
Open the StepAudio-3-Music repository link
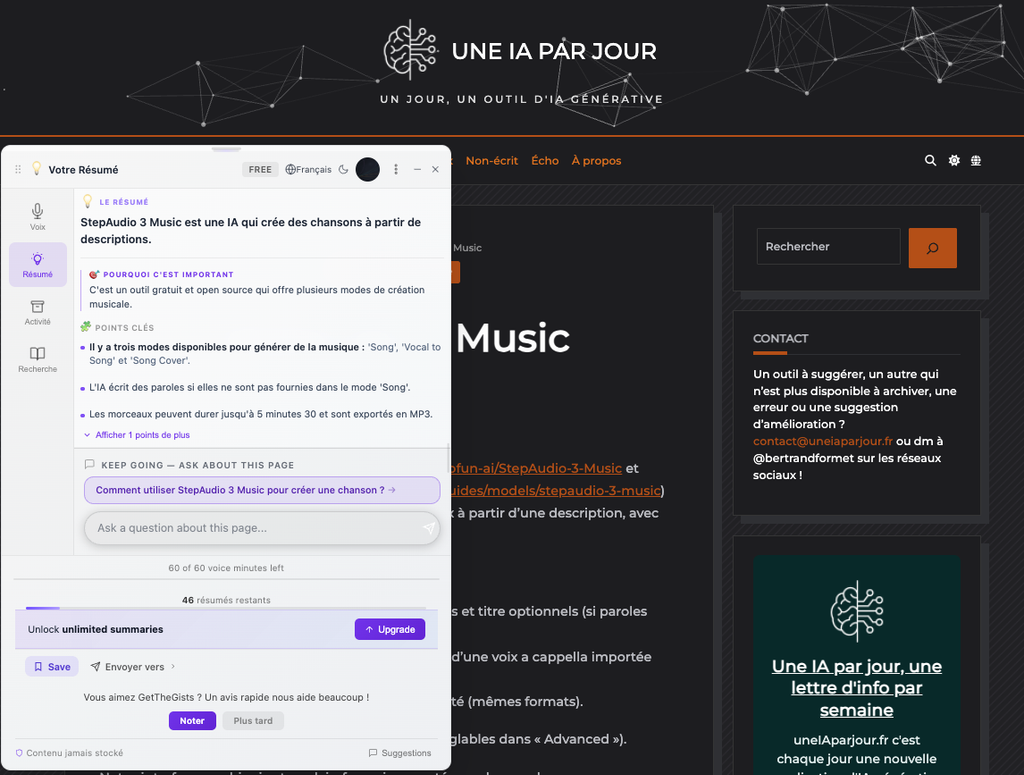point(536,468)
